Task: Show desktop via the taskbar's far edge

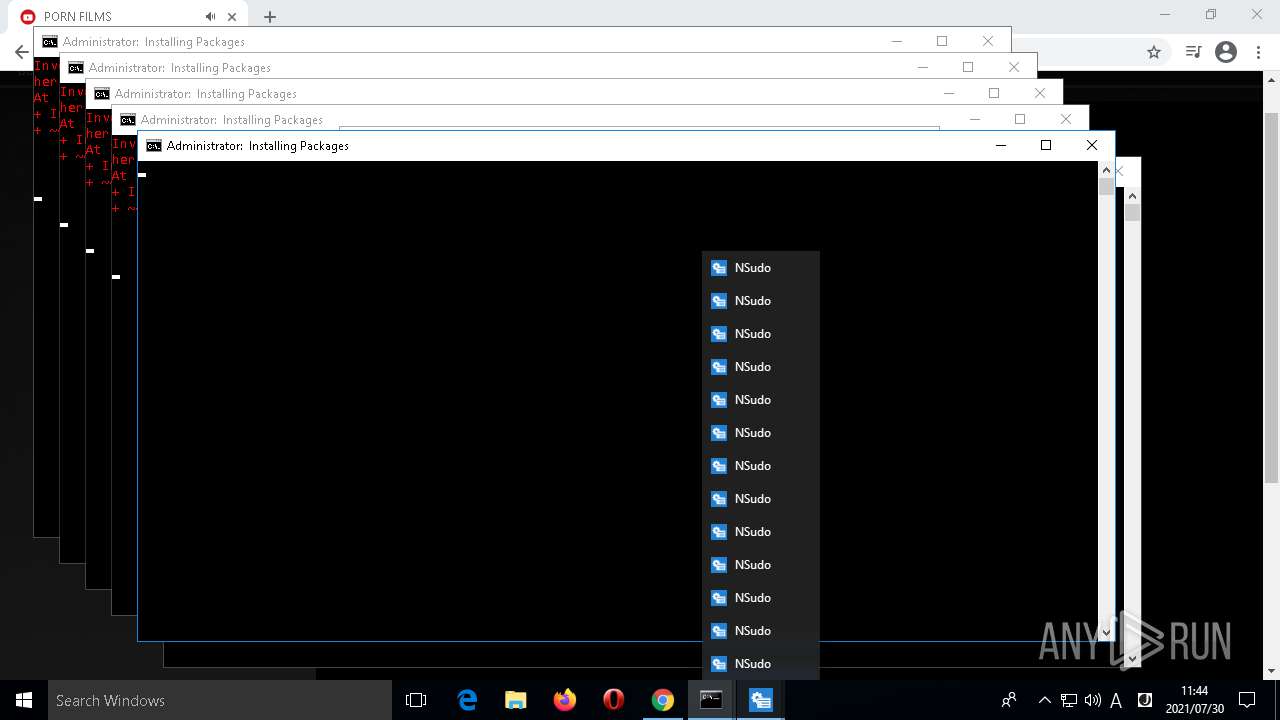Action: click(1277, 700)
